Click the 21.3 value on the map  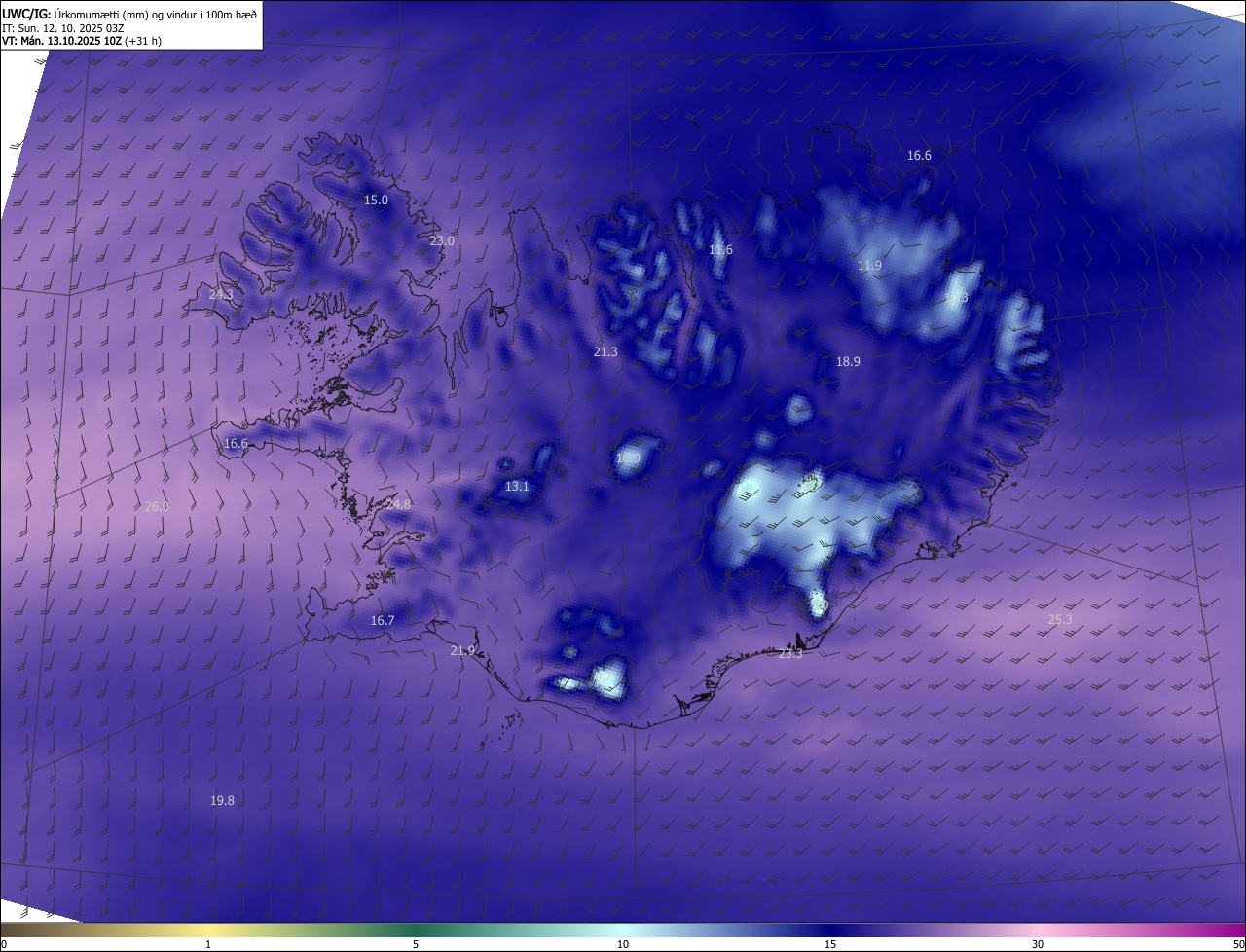605,351
